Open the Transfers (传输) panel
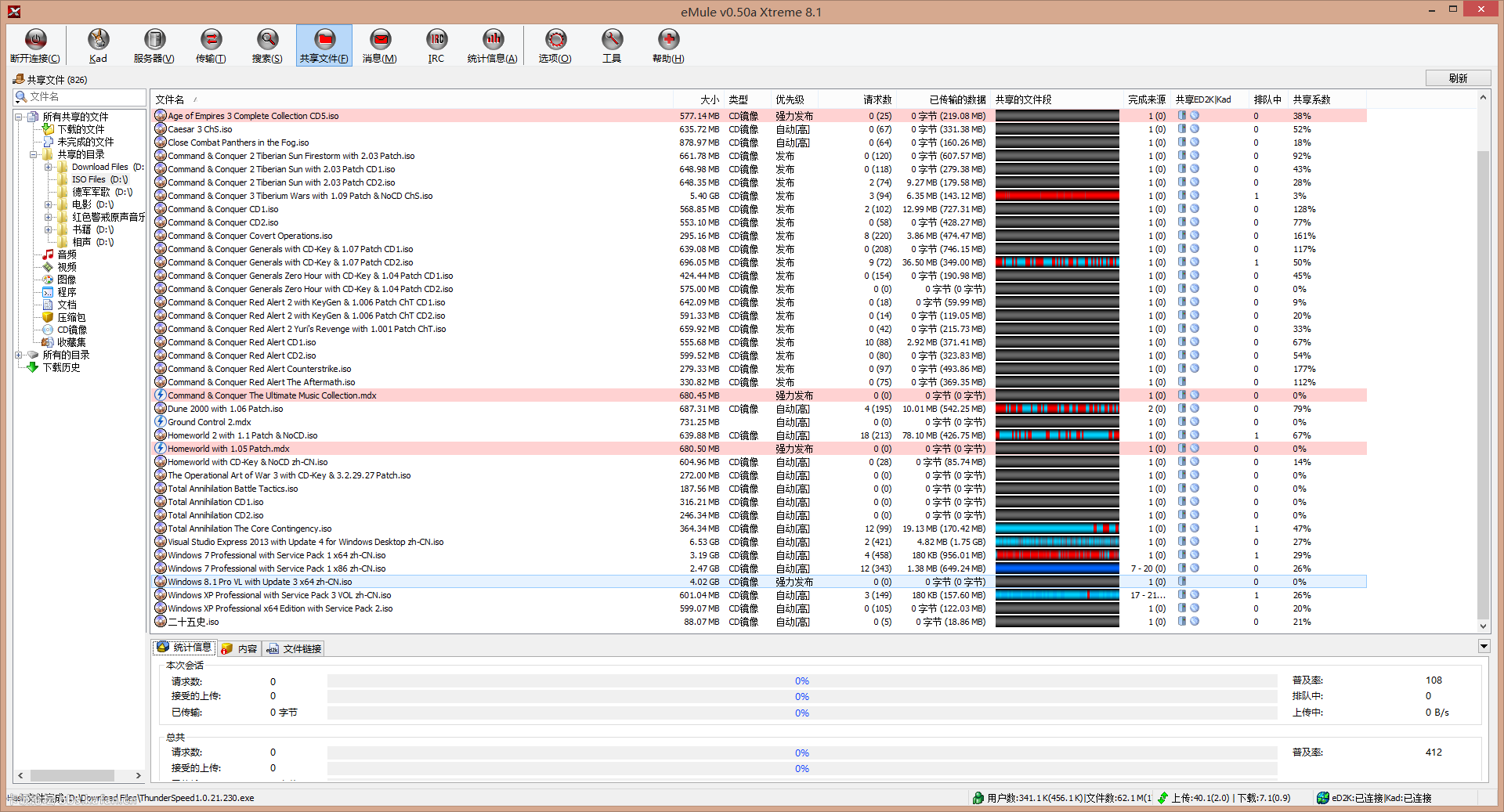Image resolution: width=1504 pixels, height=812 pixels. pos(211,45)
